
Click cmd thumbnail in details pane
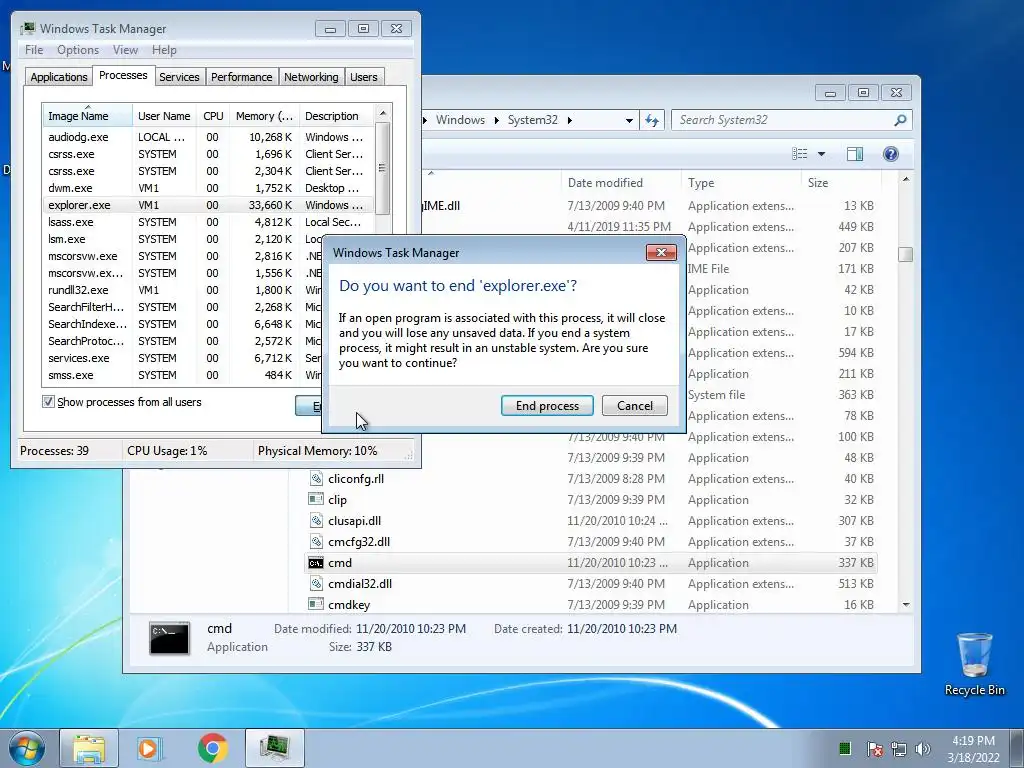tap(170, 638)
